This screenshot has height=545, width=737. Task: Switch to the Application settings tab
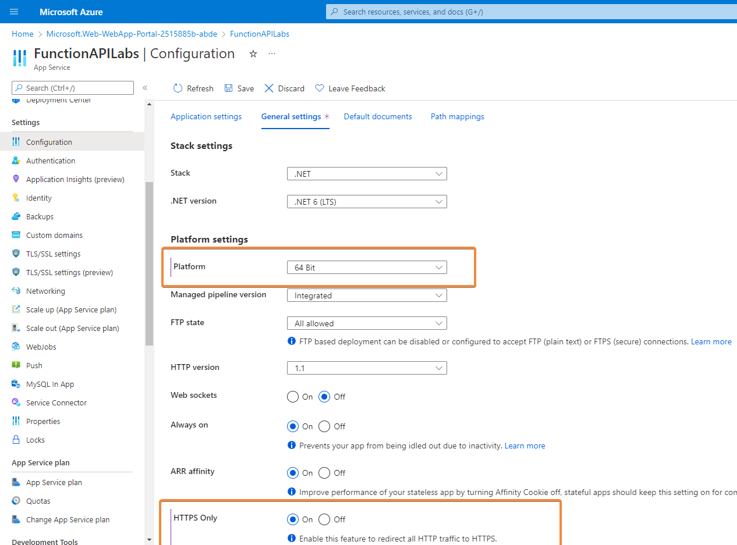click(206, 117)
